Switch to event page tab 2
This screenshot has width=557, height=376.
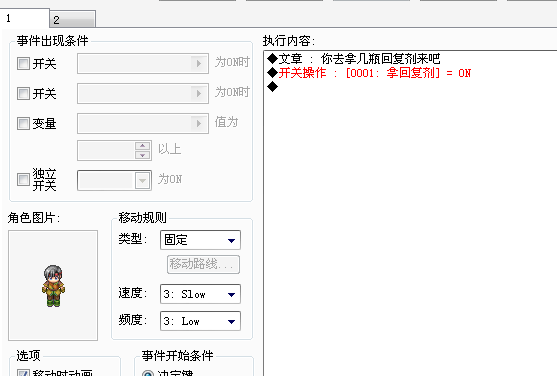(x=73, y=19)
